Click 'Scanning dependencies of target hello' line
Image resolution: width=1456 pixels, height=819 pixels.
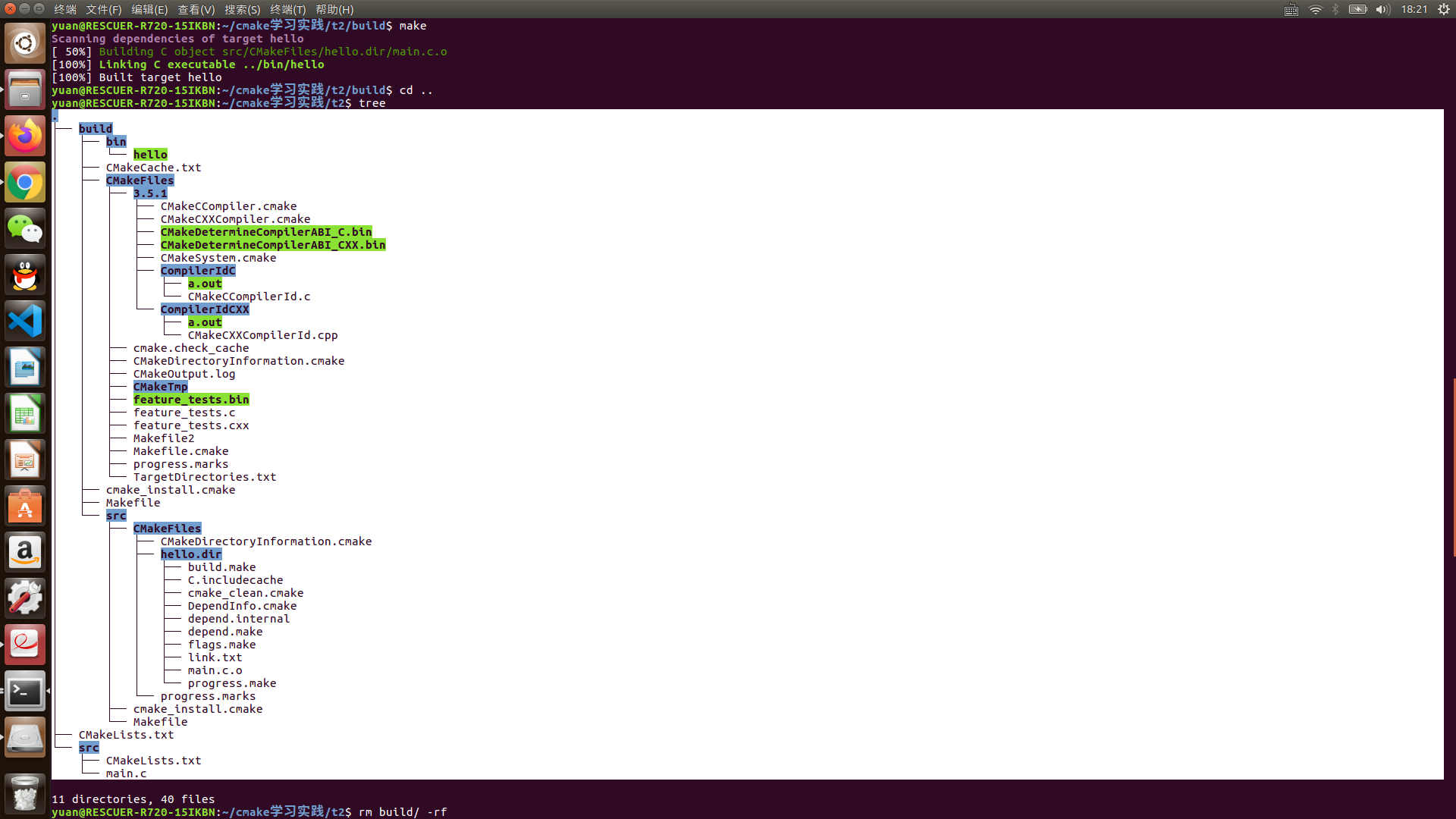click(x=177, y=39)
